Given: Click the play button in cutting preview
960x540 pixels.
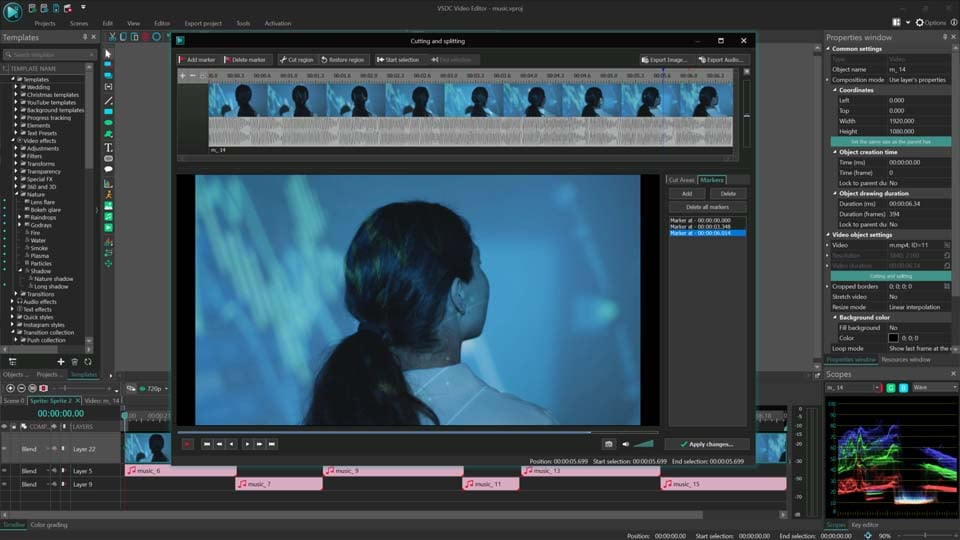Looking at the screenshot, I should point(247,444).
